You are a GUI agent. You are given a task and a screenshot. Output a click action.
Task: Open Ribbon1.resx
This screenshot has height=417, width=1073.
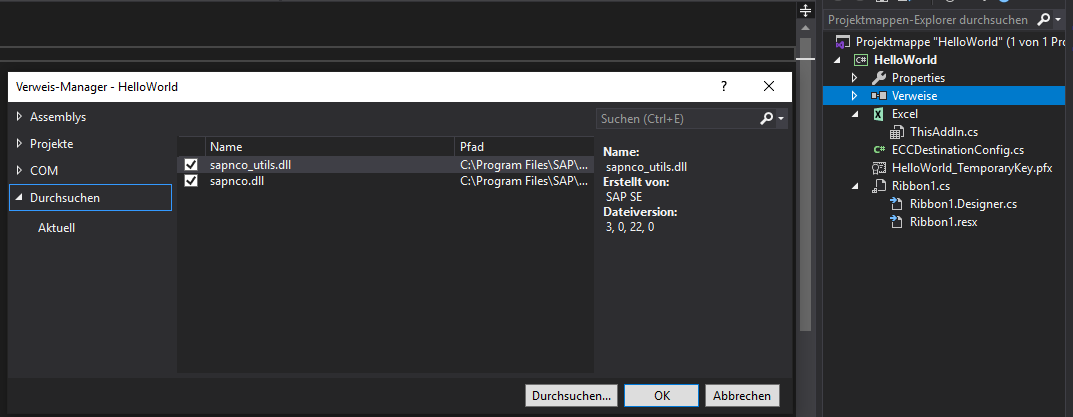click(x=943, y=222)
